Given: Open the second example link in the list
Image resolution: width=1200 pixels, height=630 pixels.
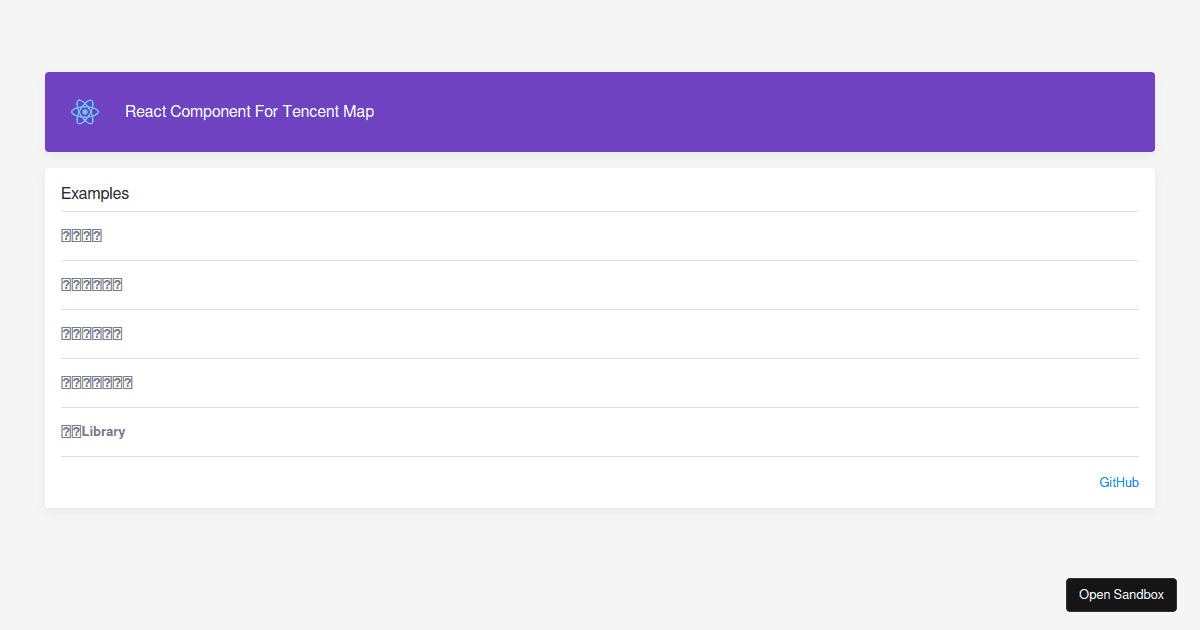Looking at the screenshot, I should pos(92,285).
